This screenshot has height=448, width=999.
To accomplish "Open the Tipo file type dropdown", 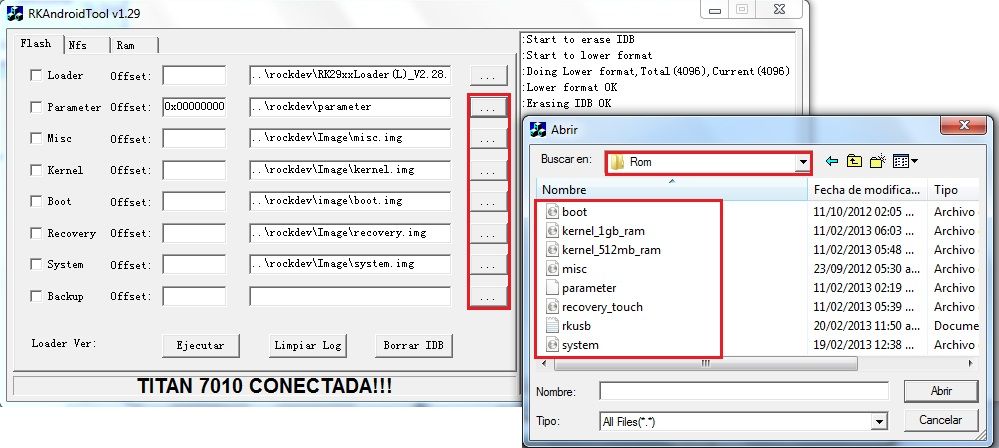I will click(x=878, y=421).
